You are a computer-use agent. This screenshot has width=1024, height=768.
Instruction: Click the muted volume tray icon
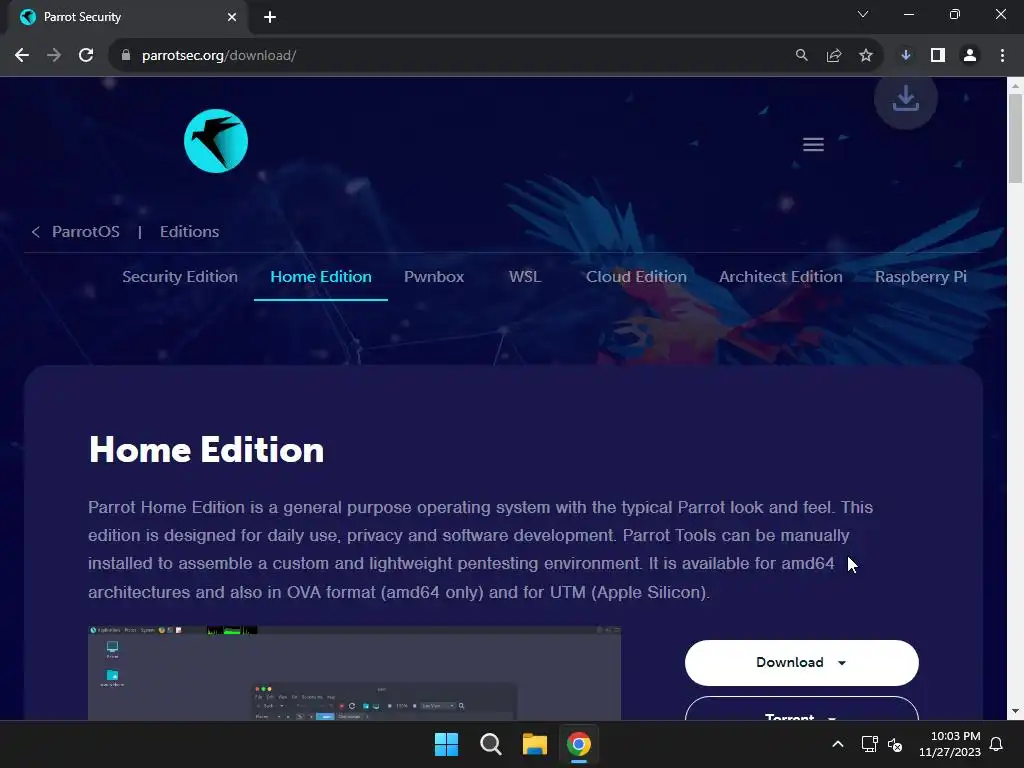point(895,744)
